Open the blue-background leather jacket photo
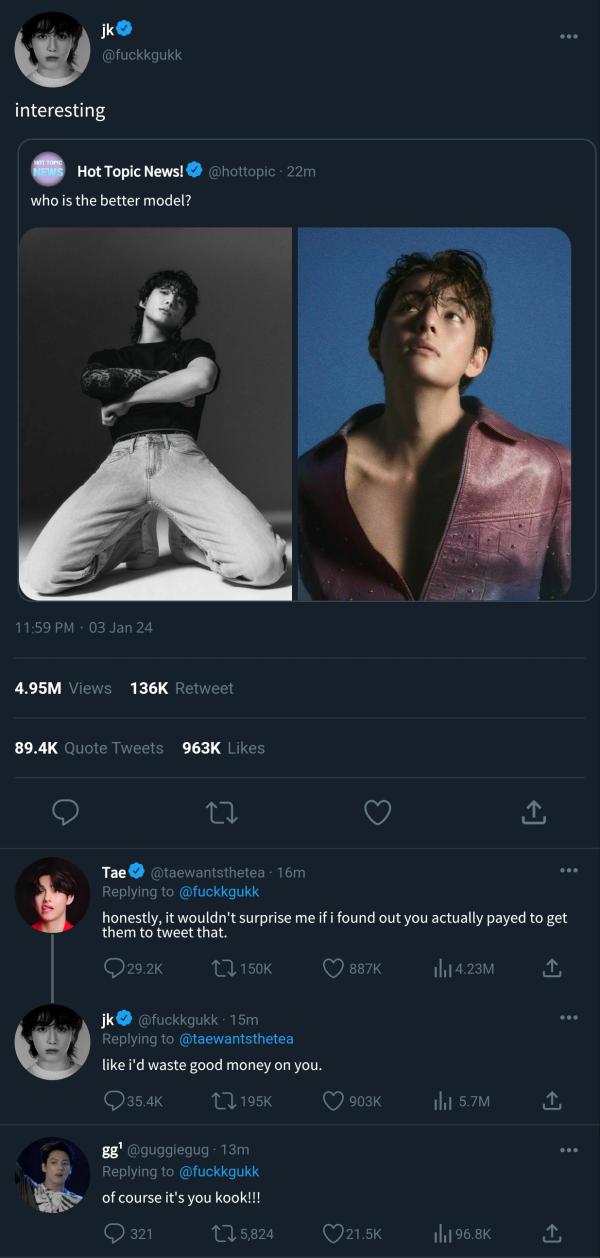The width and height of the screenshot is (600, 1258). point(434,413)
